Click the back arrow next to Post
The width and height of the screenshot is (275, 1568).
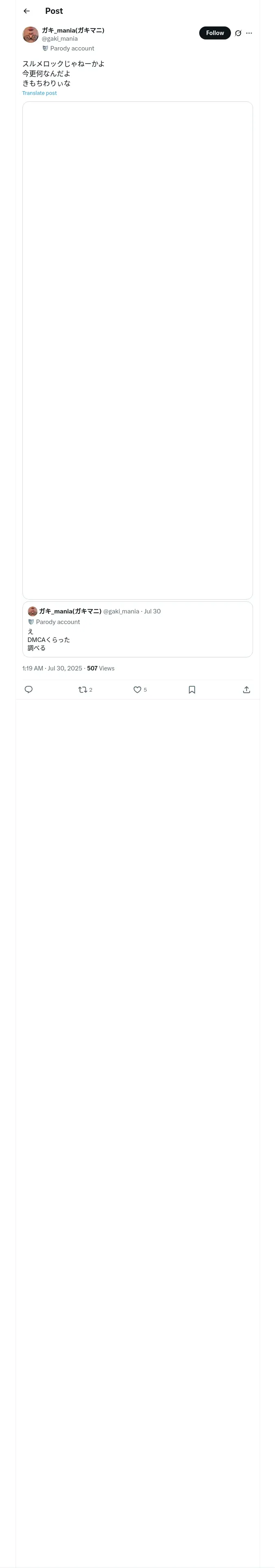[26, 11]
